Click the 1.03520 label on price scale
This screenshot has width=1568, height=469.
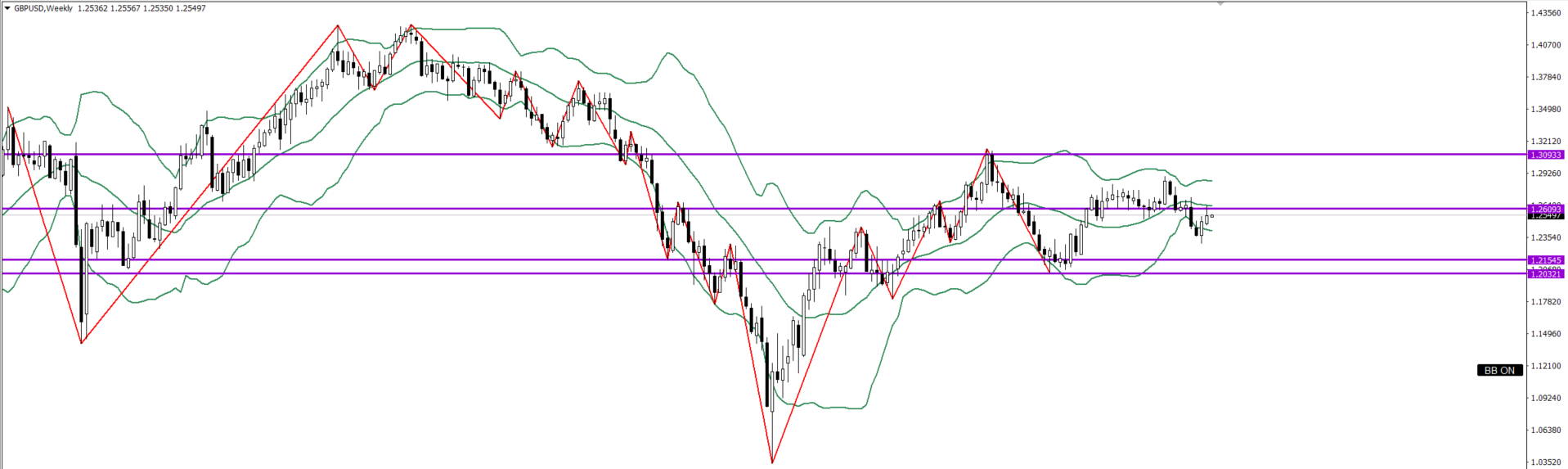[x=1546, y=462]
